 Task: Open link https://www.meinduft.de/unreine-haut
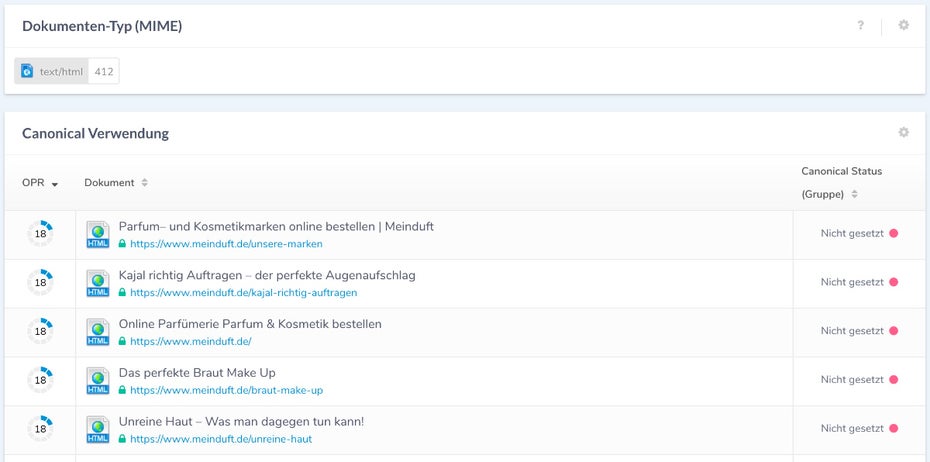221,439
